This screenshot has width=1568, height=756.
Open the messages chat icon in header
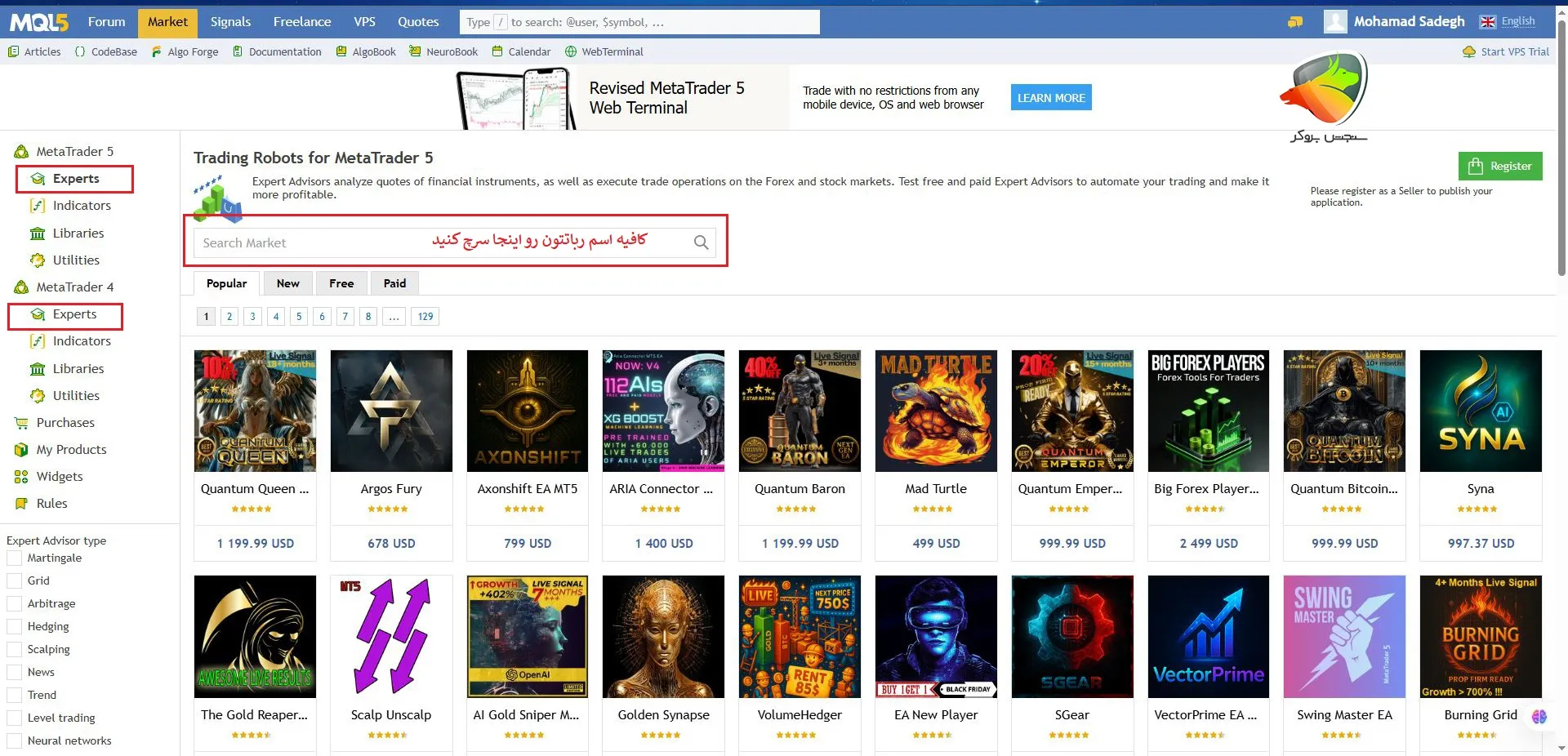click(1295, 22)
